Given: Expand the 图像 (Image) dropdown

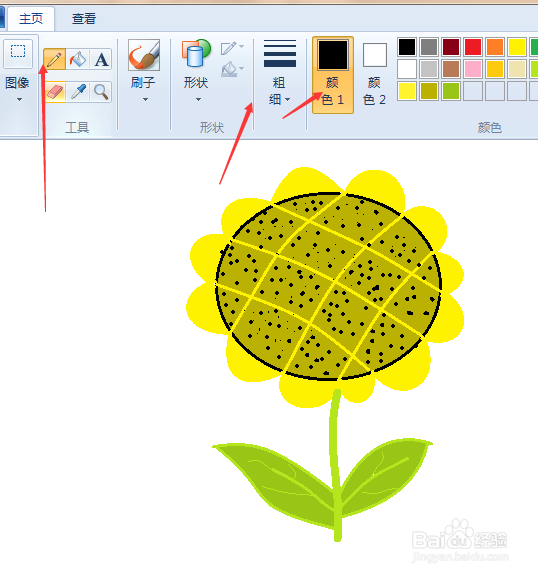Looking at the screenshot, I should pos(19,100).
